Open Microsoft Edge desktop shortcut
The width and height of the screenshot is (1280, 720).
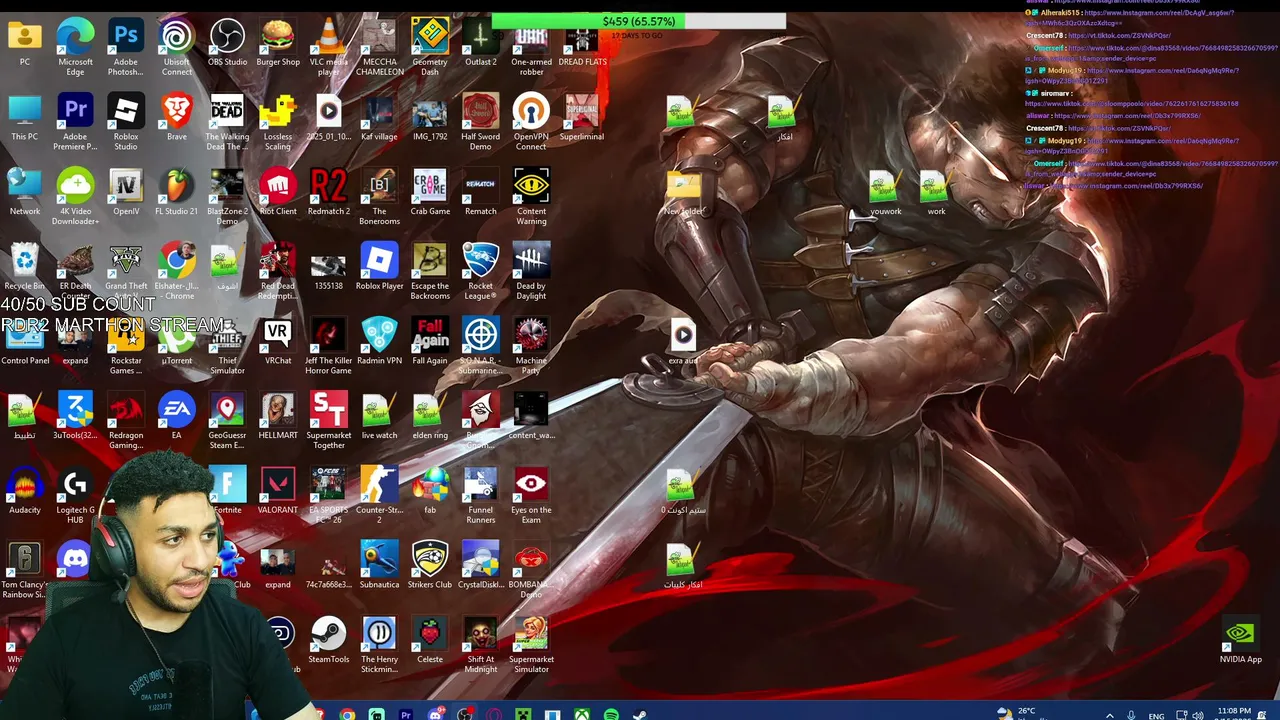(x=75, y=47)
